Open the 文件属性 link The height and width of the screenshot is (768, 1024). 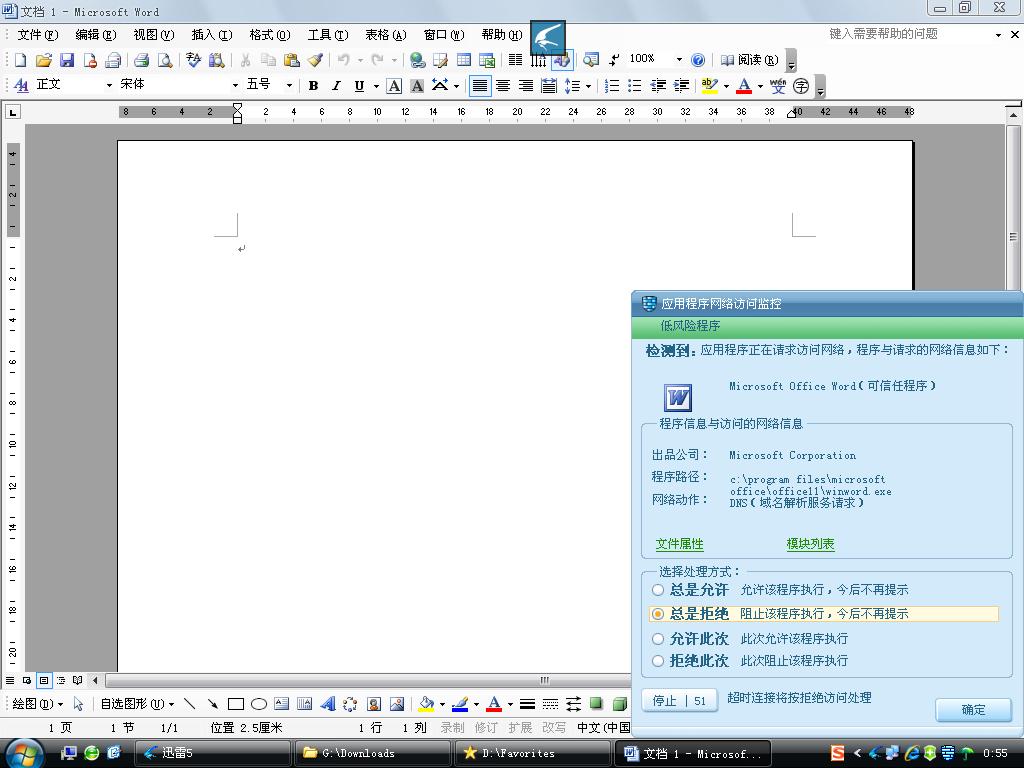679,543
